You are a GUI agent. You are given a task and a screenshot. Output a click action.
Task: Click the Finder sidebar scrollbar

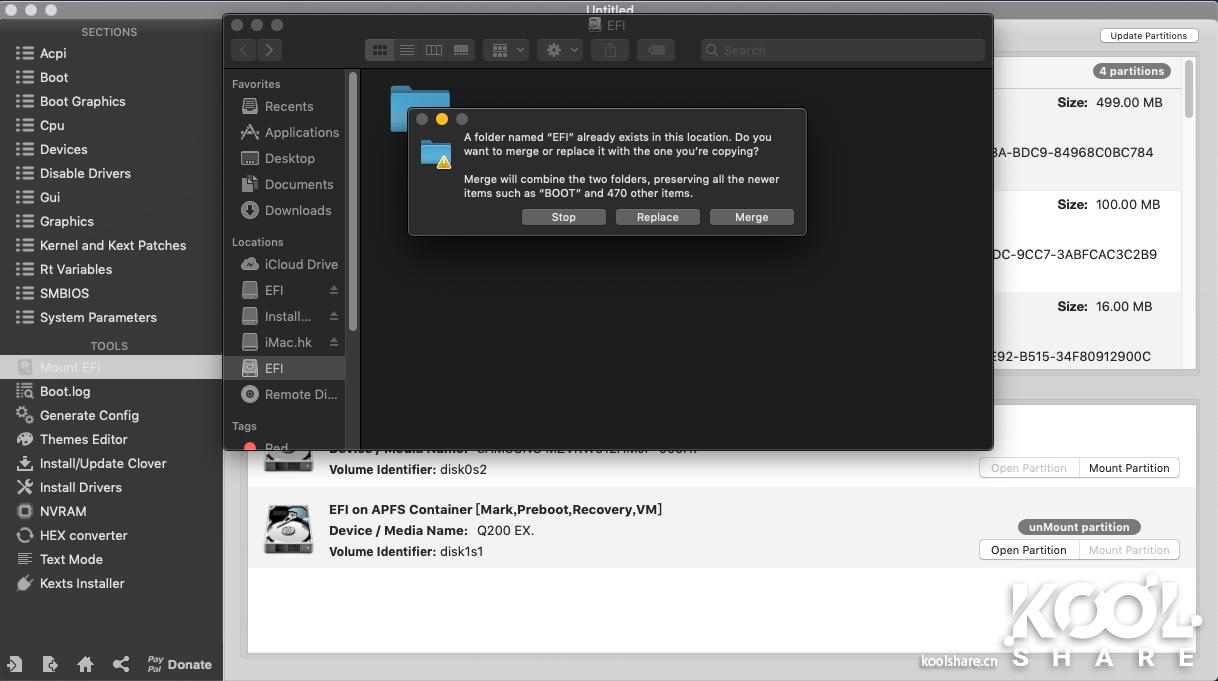353,202
